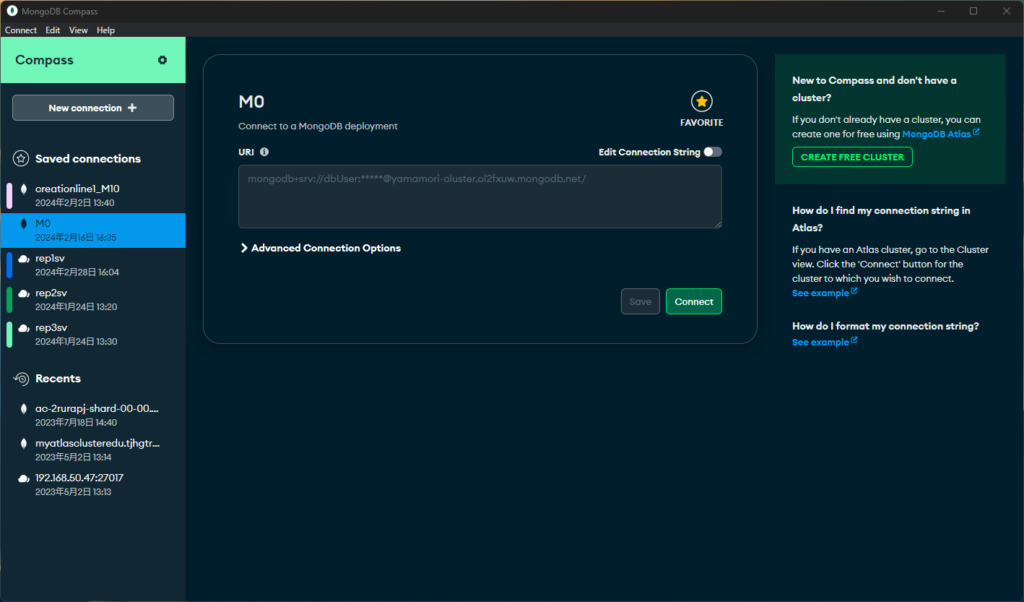The height and width of the screenshot is (602, 1024).
Task: Click the FAVORITE label text
Action: coord(701,123)
